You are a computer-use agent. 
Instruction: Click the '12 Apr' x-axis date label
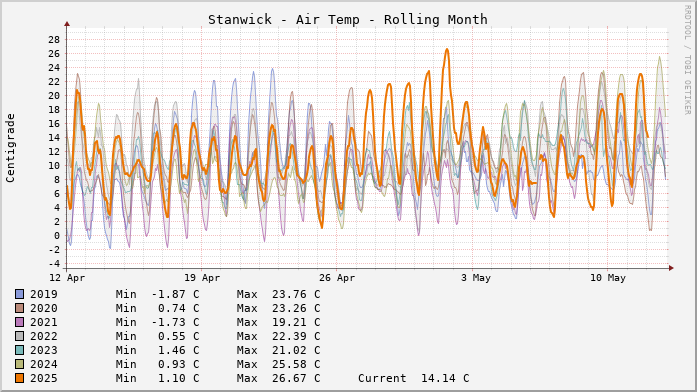point(67,278)
